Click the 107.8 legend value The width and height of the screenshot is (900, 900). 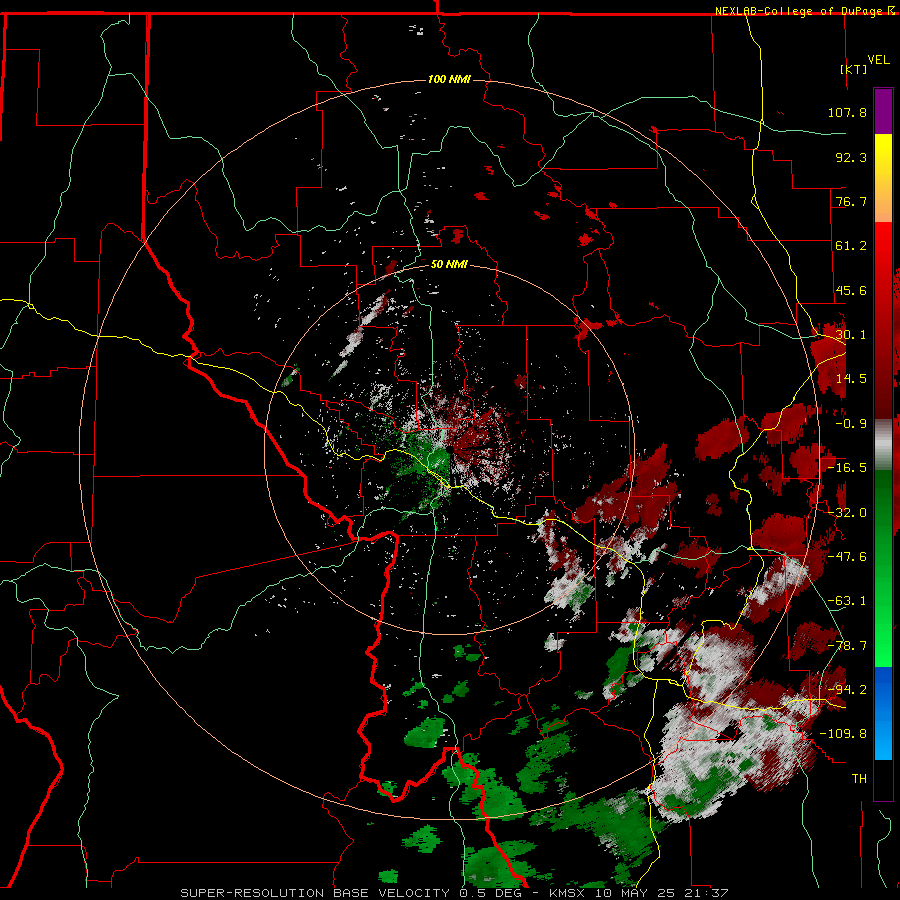coord(847,112)
